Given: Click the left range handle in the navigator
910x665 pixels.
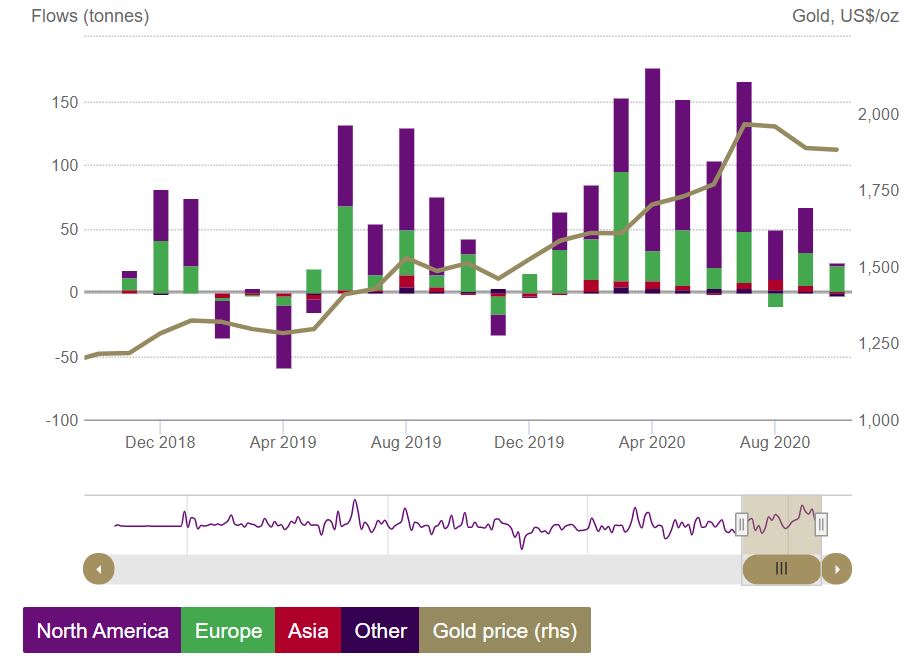Looking at the screenshot, I should 742,523.
